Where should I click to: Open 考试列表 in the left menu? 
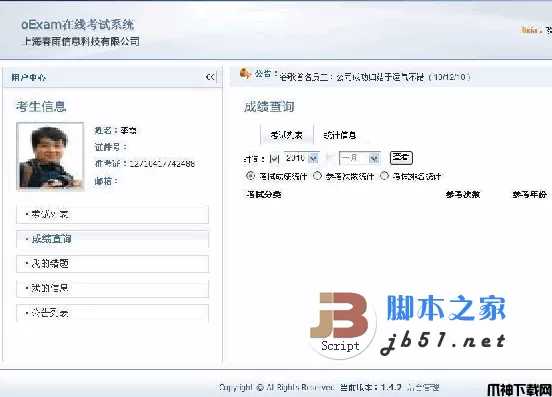(112, 214)
